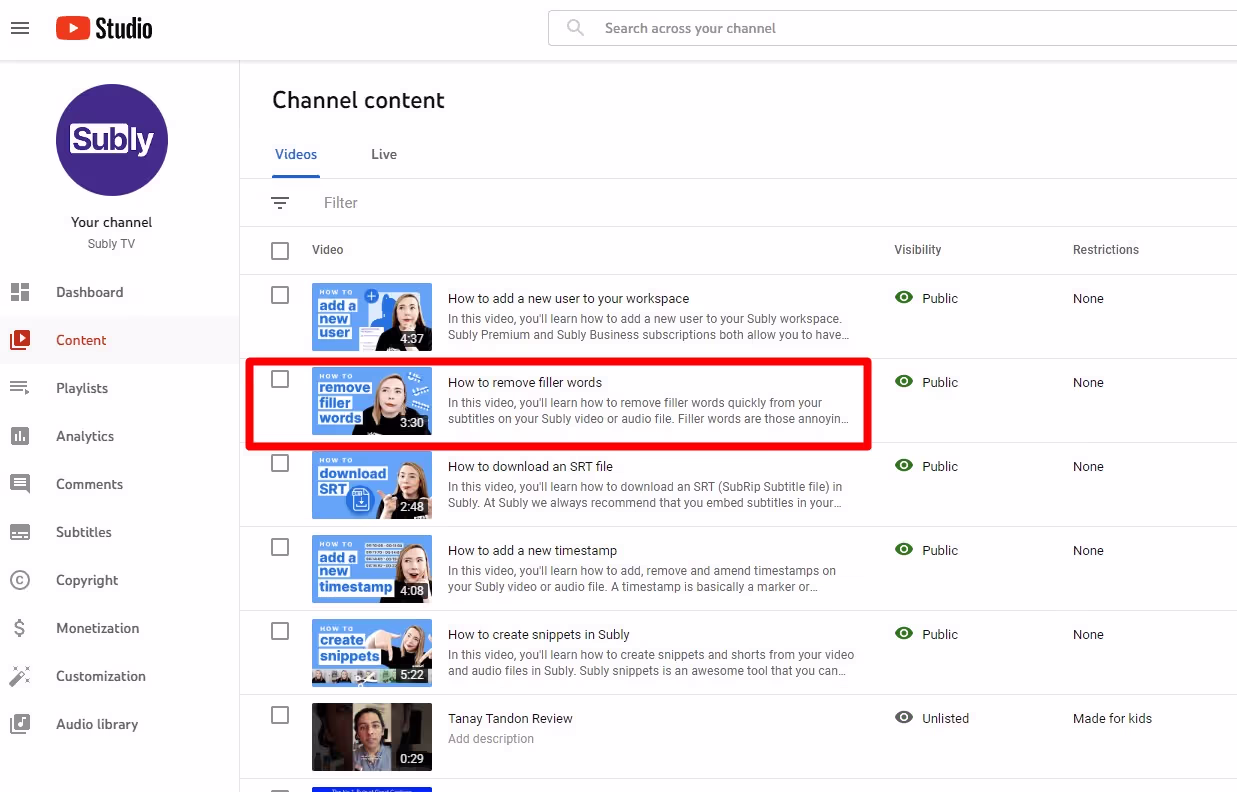This screenshot has height=792, width=1237.
Task: Click 'Made for kids' restriction text
Action: 1112,718
